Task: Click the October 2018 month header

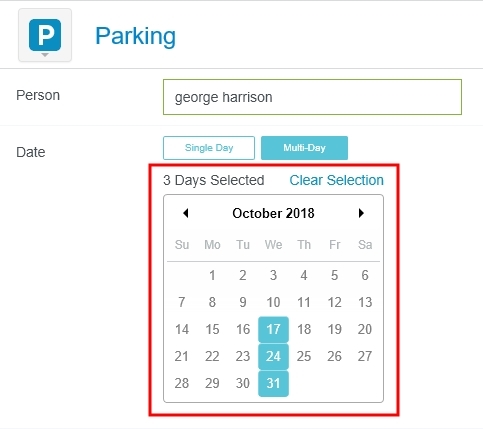Action: pyautogui.click(x=273, y=213)
